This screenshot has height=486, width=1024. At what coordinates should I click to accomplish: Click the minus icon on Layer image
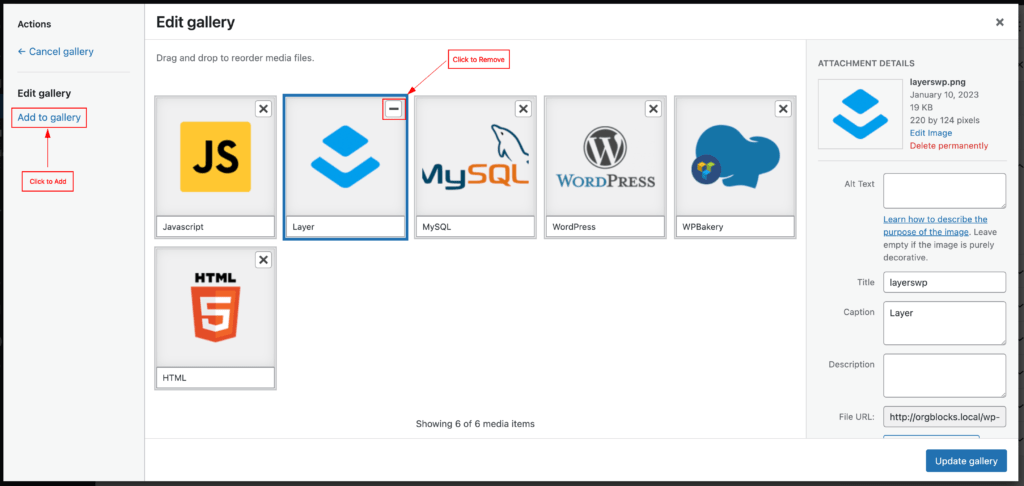[x=394, y=109]
